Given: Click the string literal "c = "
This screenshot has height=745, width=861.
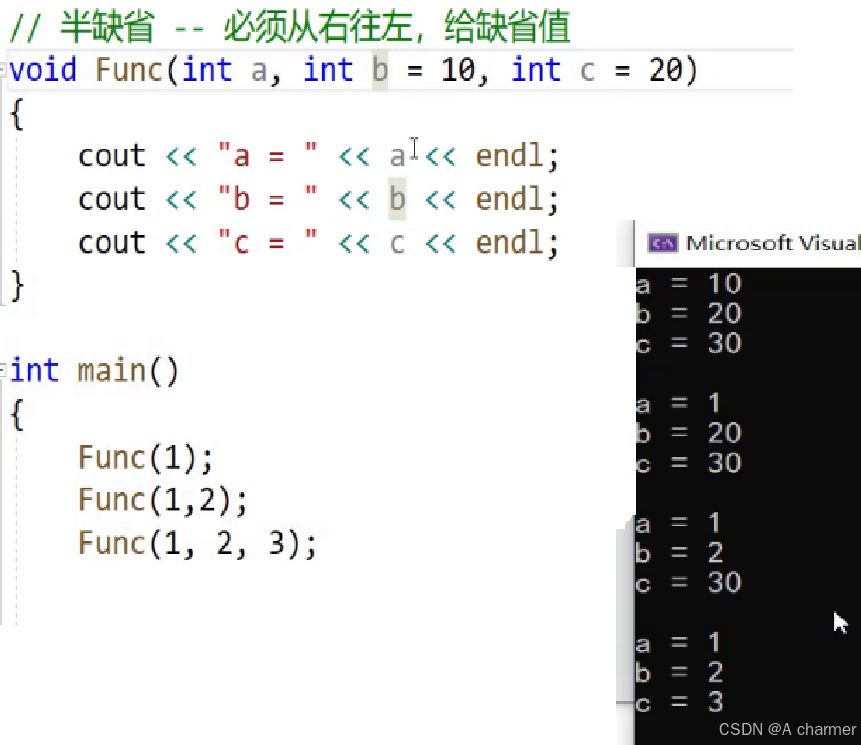Looking at the screenshot, I should (x=268, y=242).
